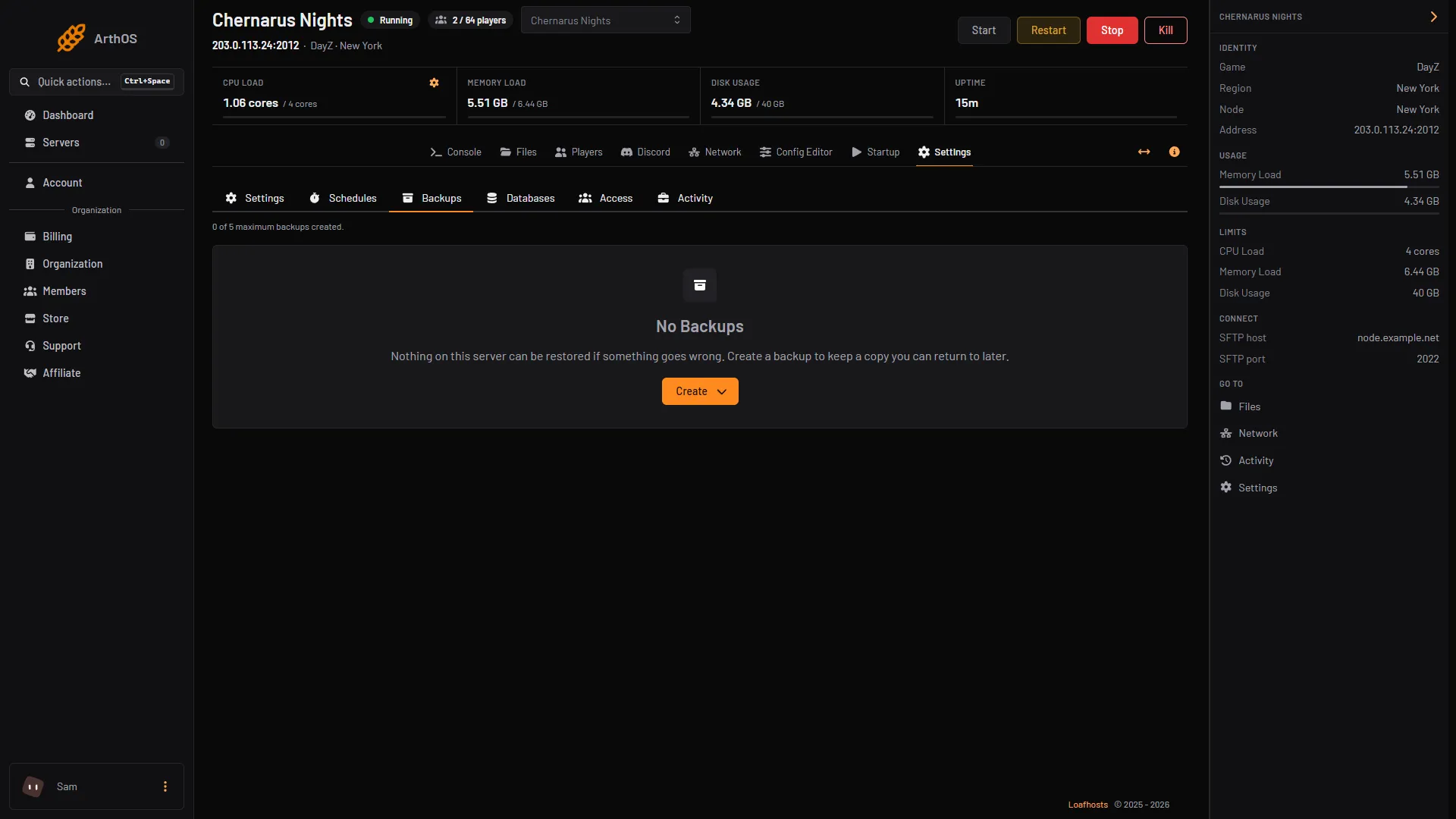Screen dimensions: 1456x819
Task: Go to Files in right panel
Action: (x=1240, y=406)
